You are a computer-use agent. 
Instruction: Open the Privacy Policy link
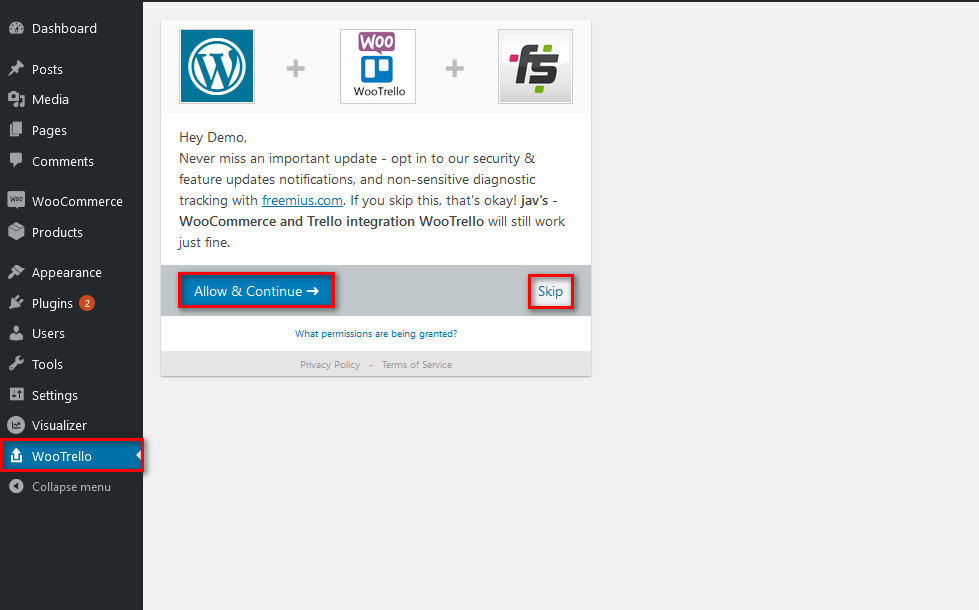point(330,365)
